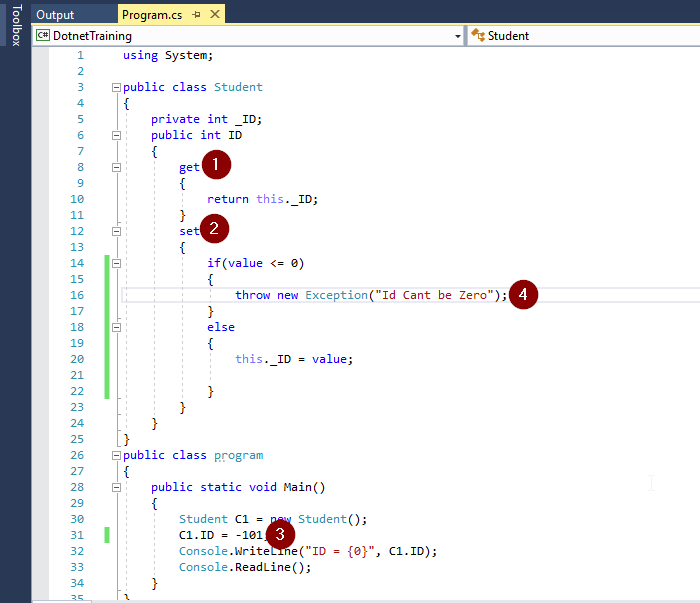
Task: Click 'ReadLine()' on line 33
Action: pyautogui.click(x=269, y=567)
